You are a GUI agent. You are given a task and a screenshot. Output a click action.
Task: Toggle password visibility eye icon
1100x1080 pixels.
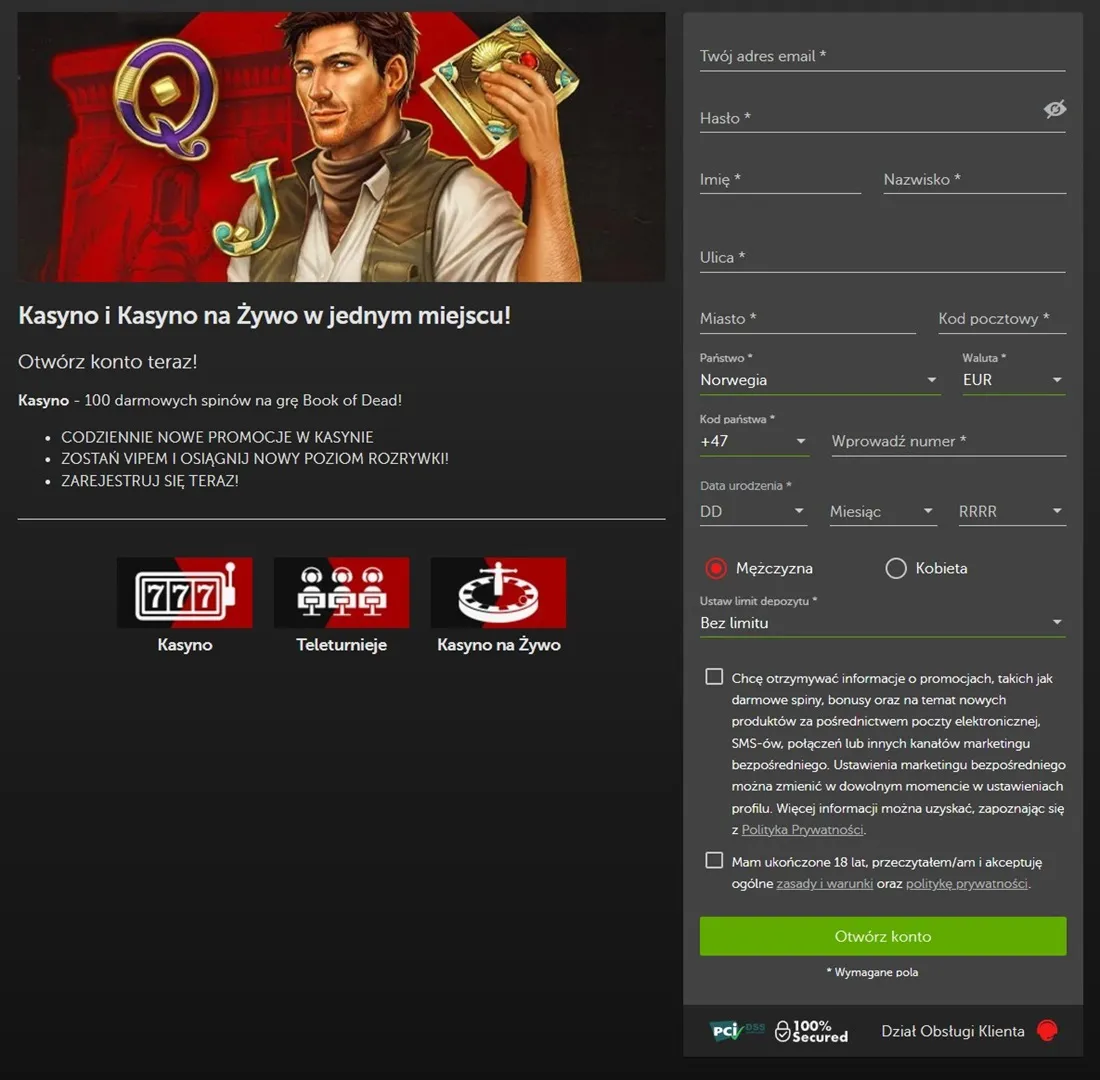1054,109
